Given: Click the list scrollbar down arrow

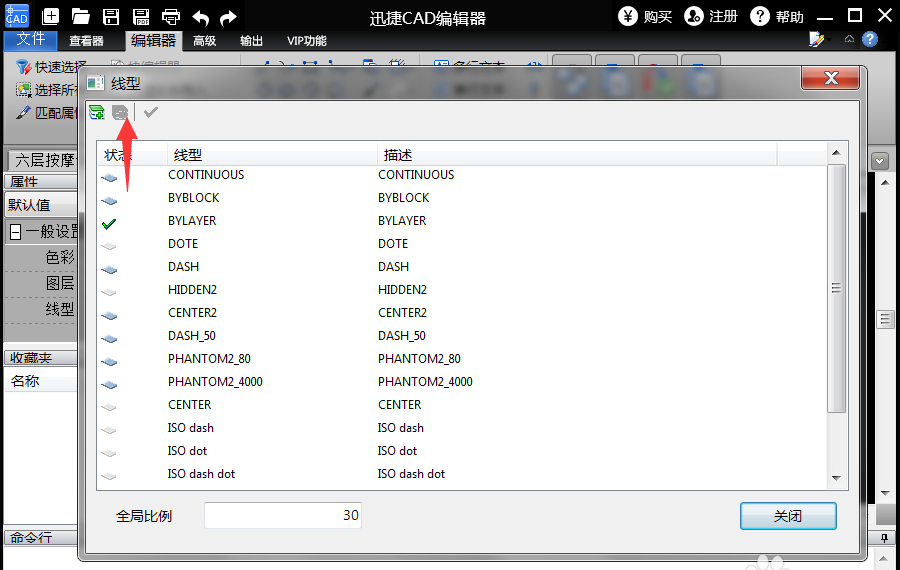Looking at the screenshot, I should pyautogui.click(x=836, y=478).
